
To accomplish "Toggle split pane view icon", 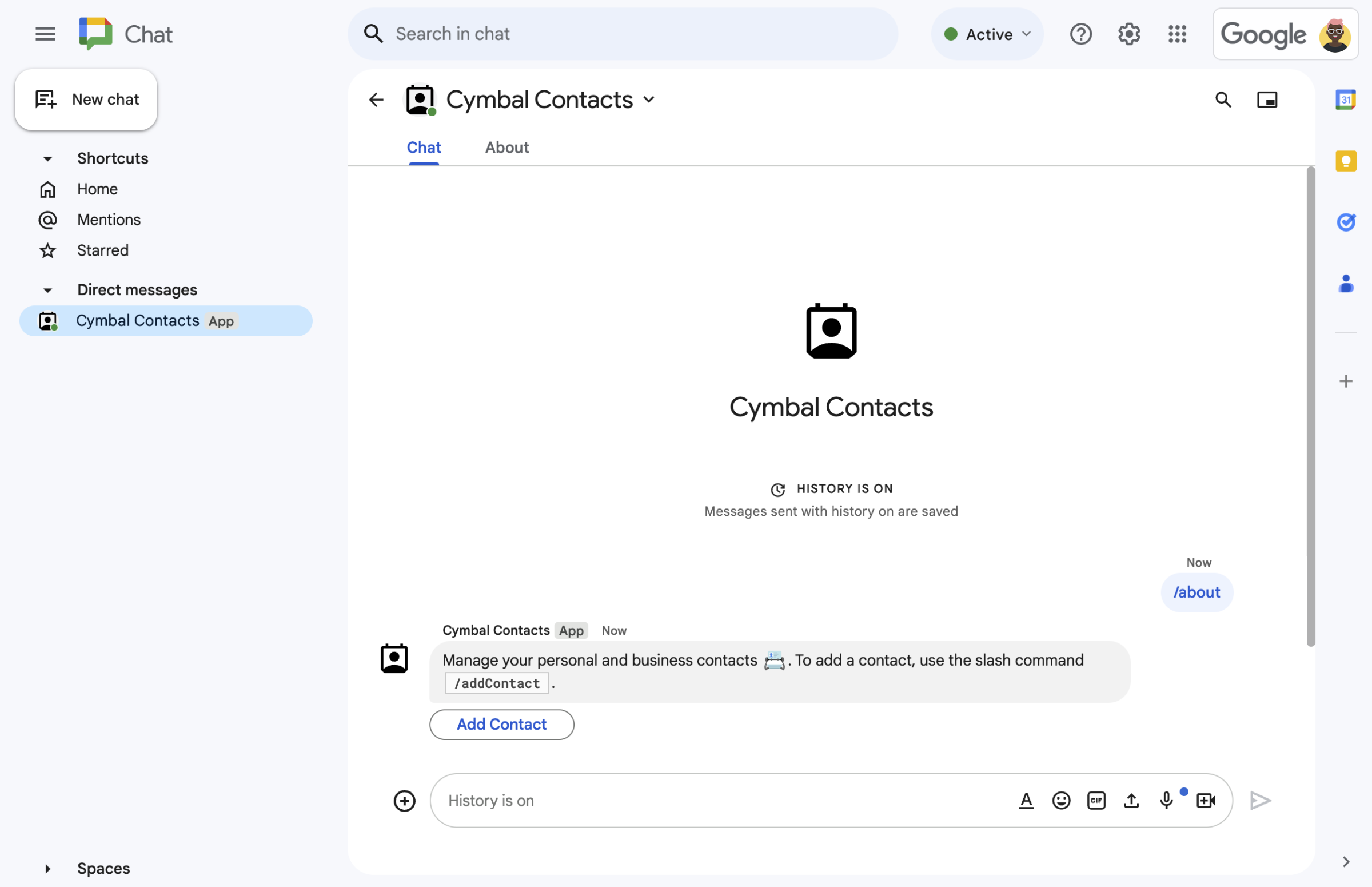I will click(x=1266, y=99).
